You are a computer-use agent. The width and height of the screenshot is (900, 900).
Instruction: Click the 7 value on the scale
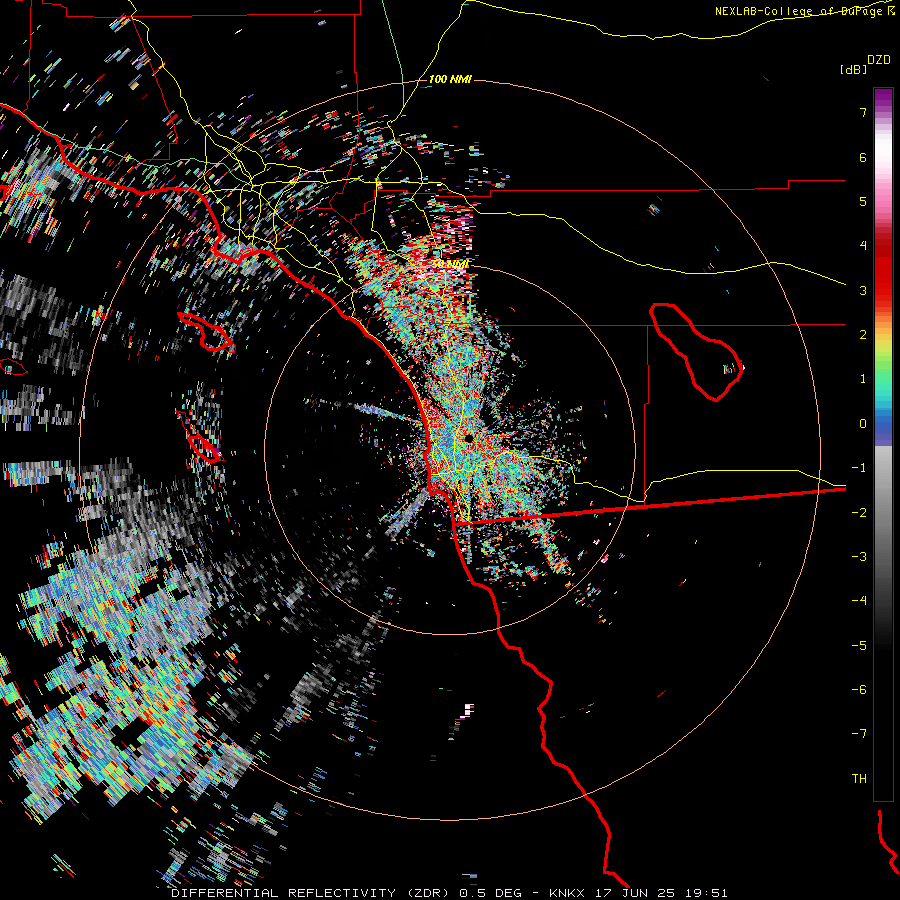[863, 112]
